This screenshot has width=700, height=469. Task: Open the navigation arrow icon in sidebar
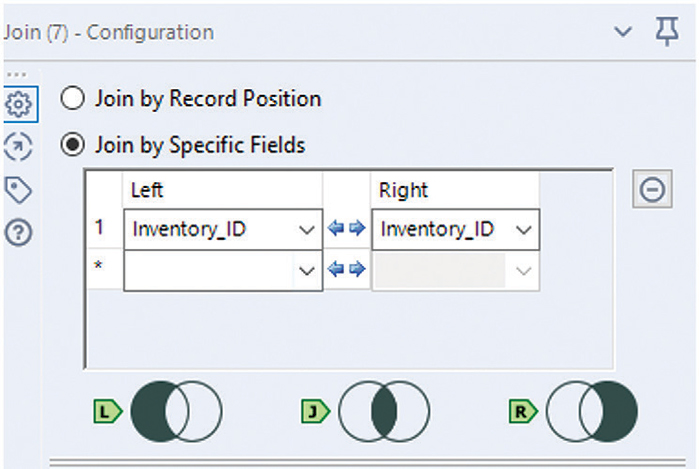click(x=17, y=147)
